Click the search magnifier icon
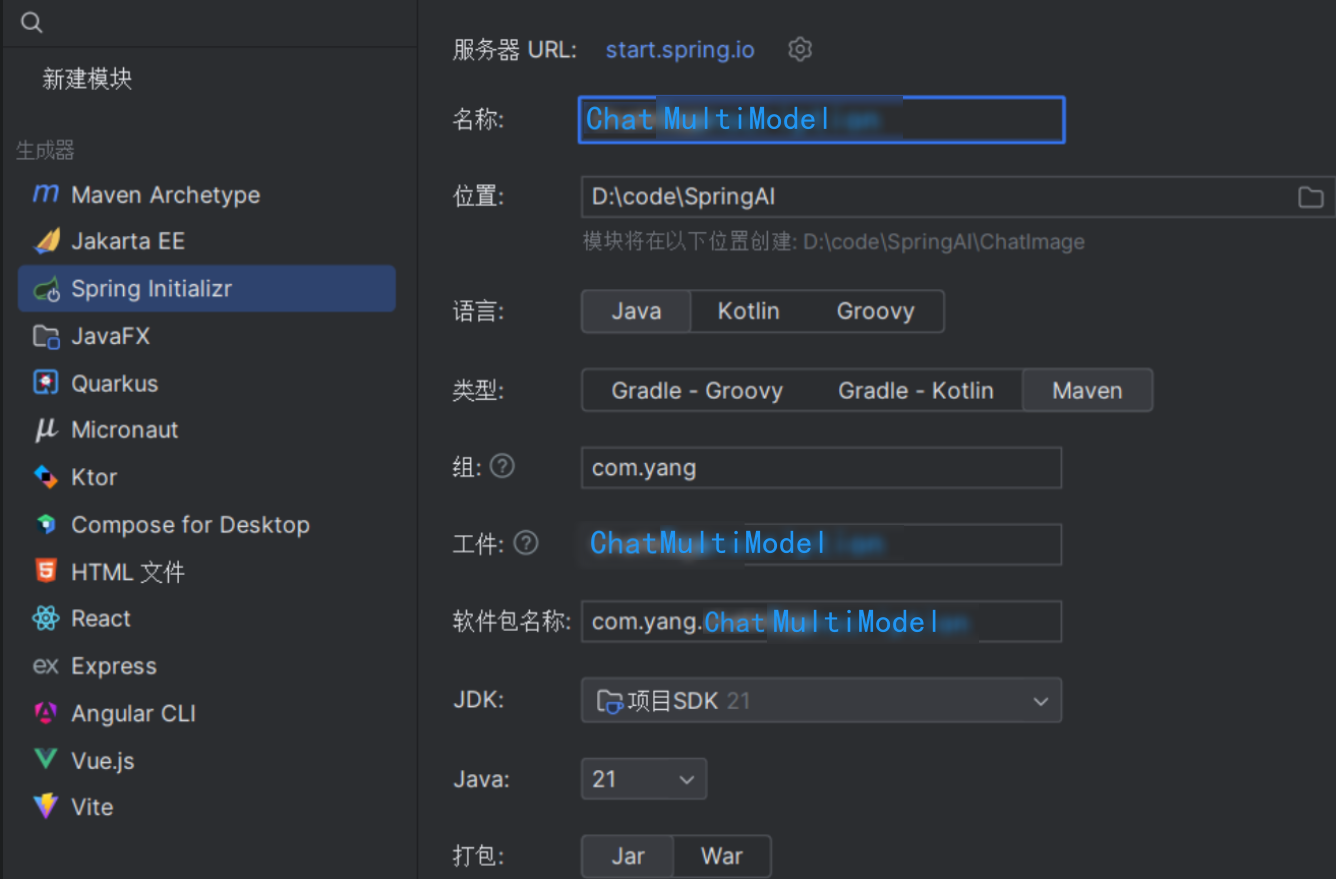 32,22
